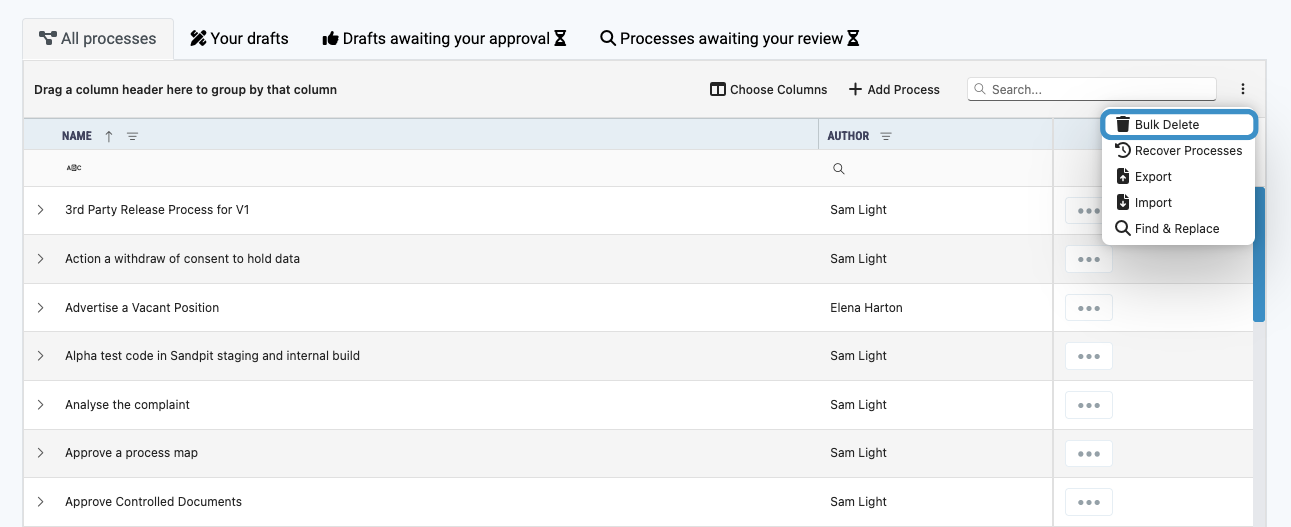
Task: Open ellipsis actions for Approve Controlled Documents
Action: point(1089,502)
